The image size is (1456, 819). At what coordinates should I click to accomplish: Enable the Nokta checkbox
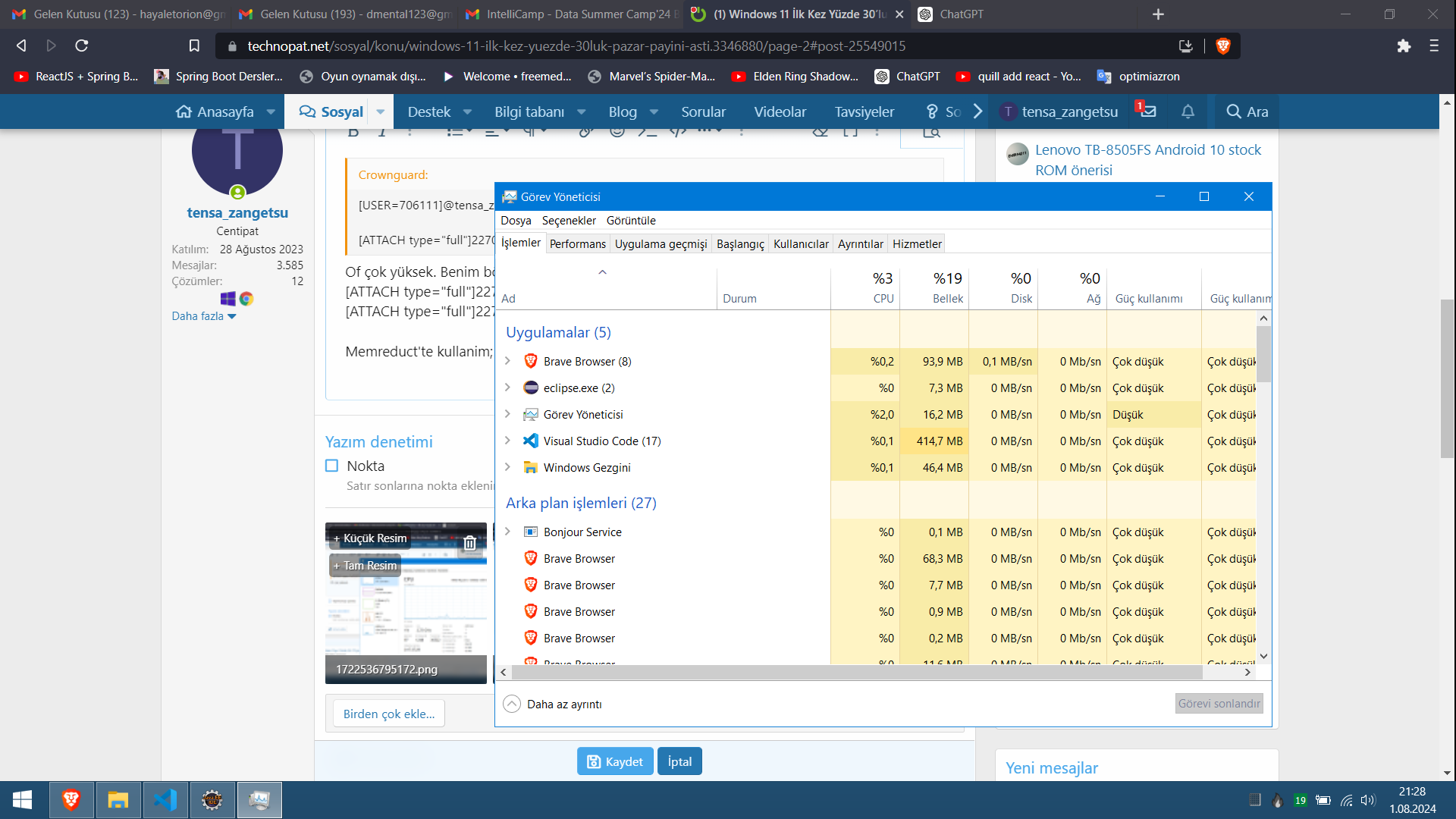[x=331, y=466]
